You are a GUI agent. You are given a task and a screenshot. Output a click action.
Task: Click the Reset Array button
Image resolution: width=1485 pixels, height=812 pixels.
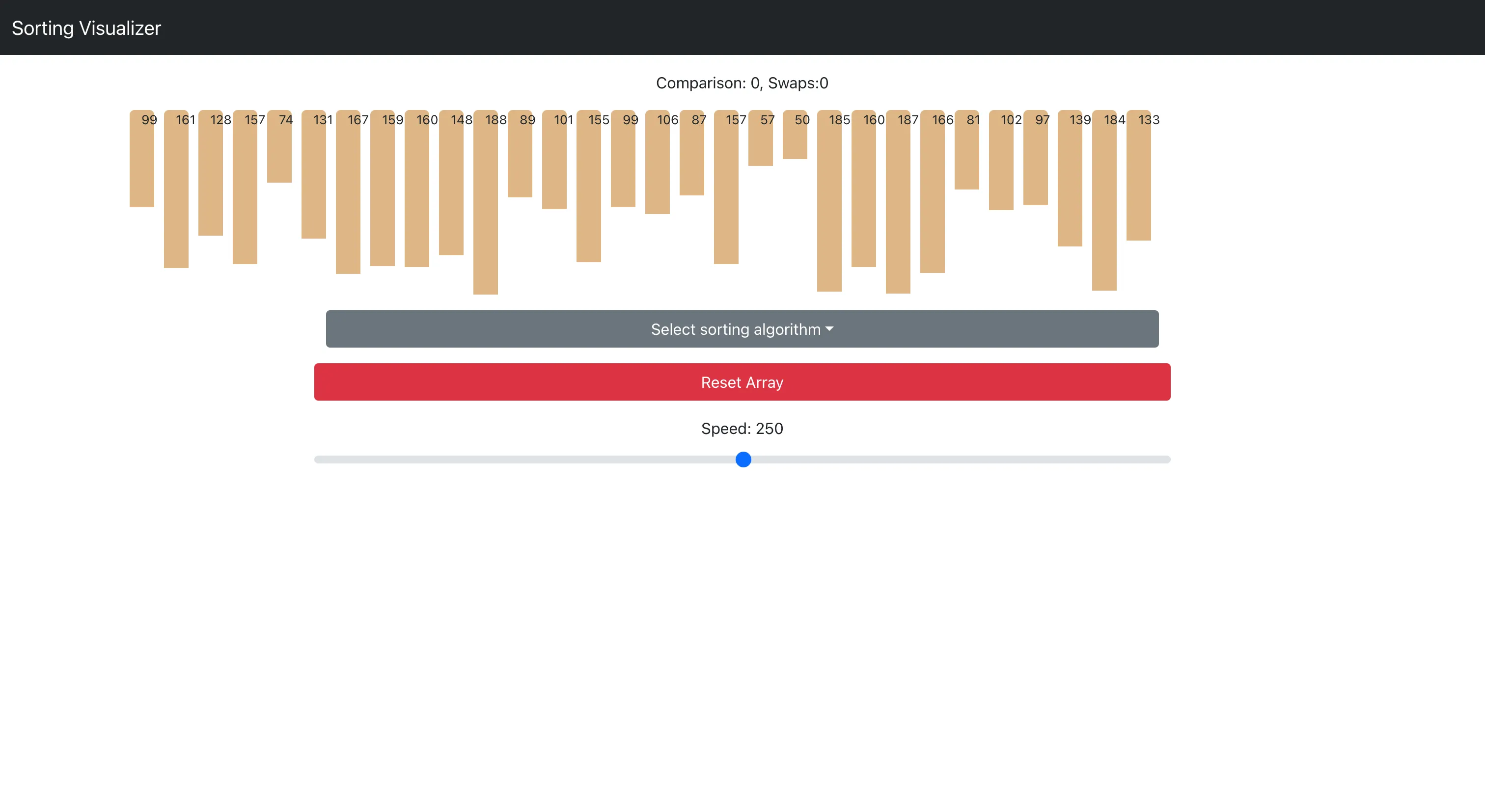[742, 382]
